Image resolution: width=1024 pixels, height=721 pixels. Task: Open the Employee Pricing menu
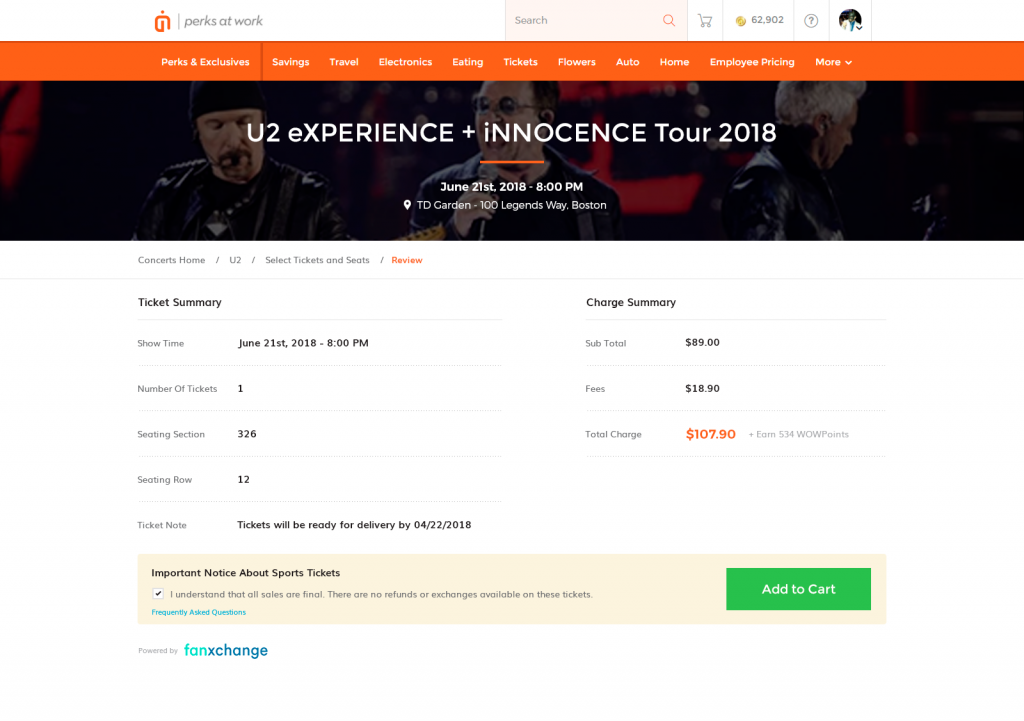[752, 62]
